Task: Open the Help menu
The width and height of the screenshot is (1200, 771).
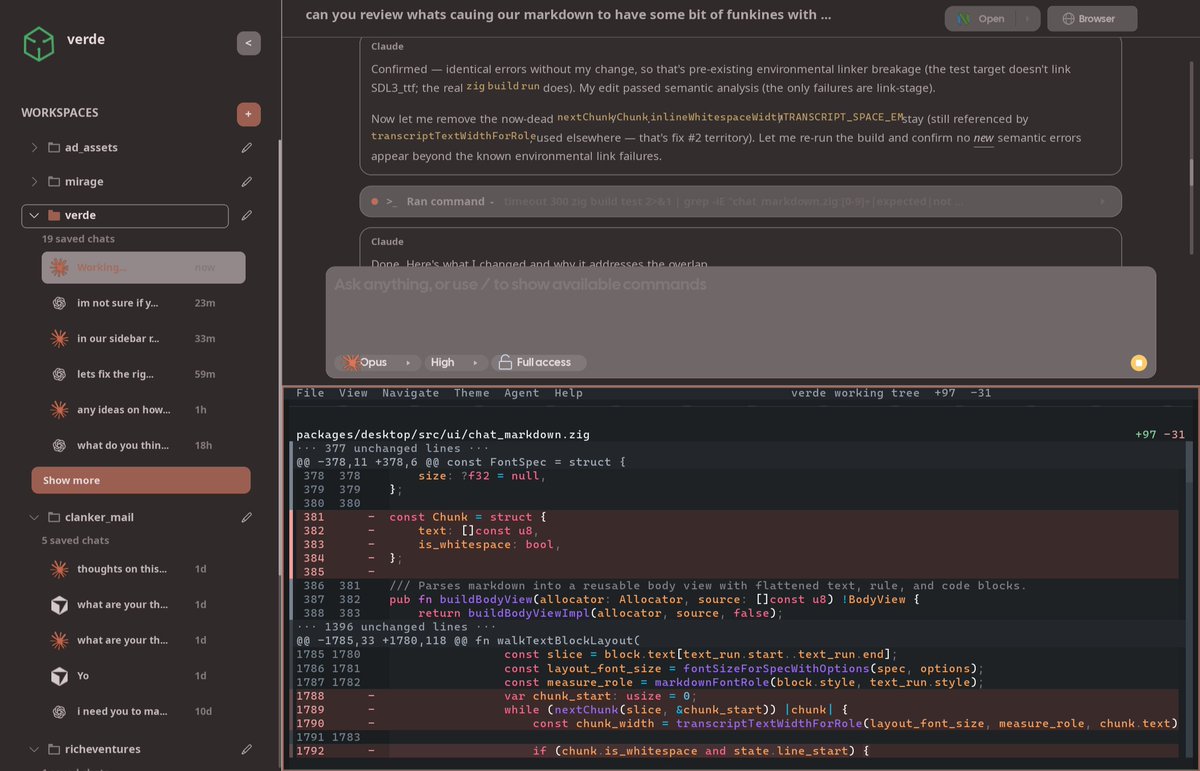Action: (568, 393)
